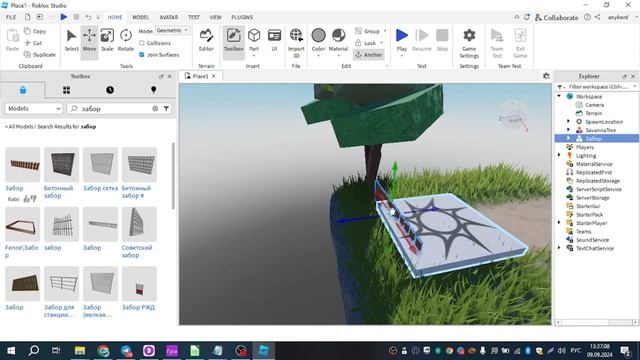
Task: Collapse the Workspace tree node
Action: click(x=560, y=96)
